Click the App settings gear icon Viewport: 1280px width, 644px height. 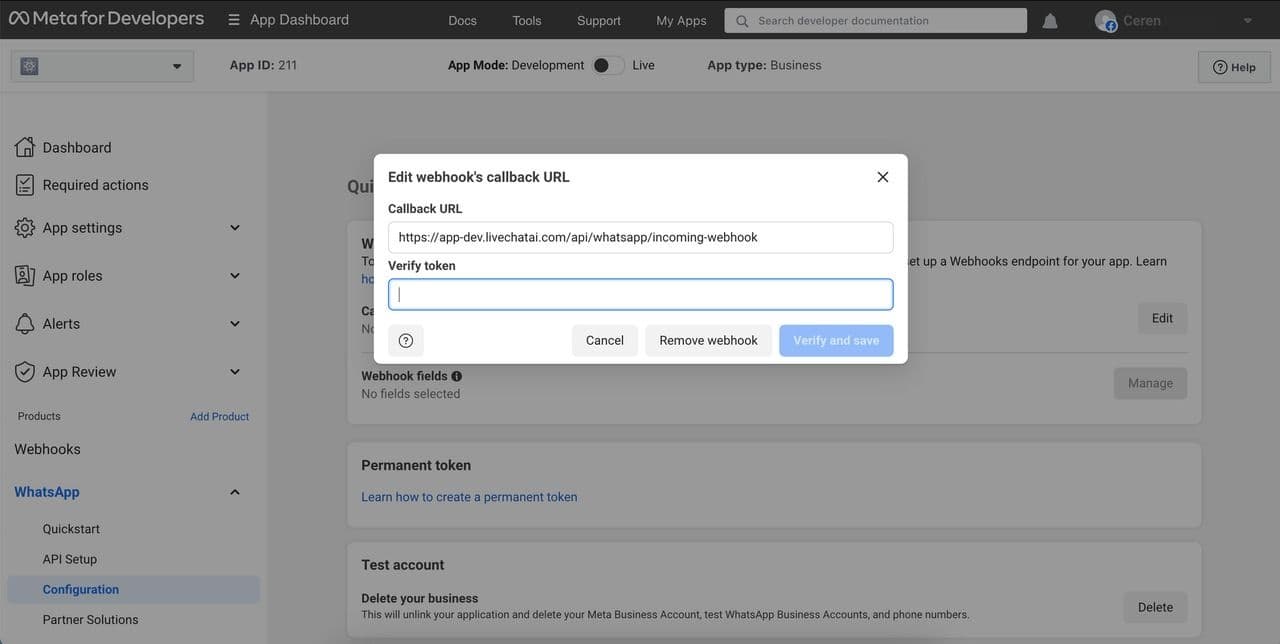coord(25,228)
